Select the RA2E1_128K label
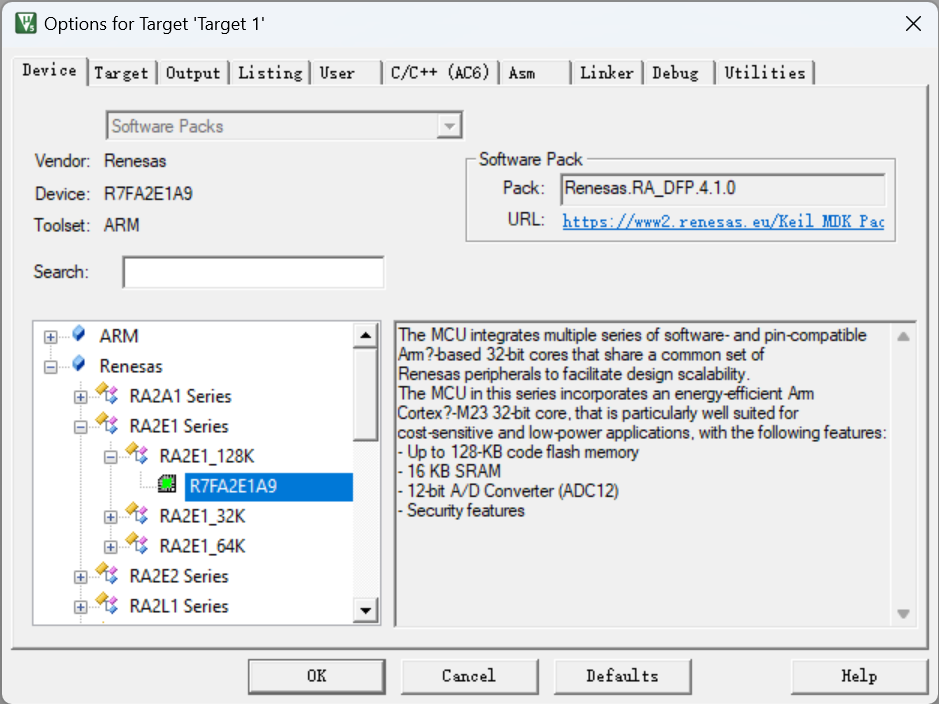Image resolution: width=939 pixels, height=704 pixels. [x=207, y=456]
